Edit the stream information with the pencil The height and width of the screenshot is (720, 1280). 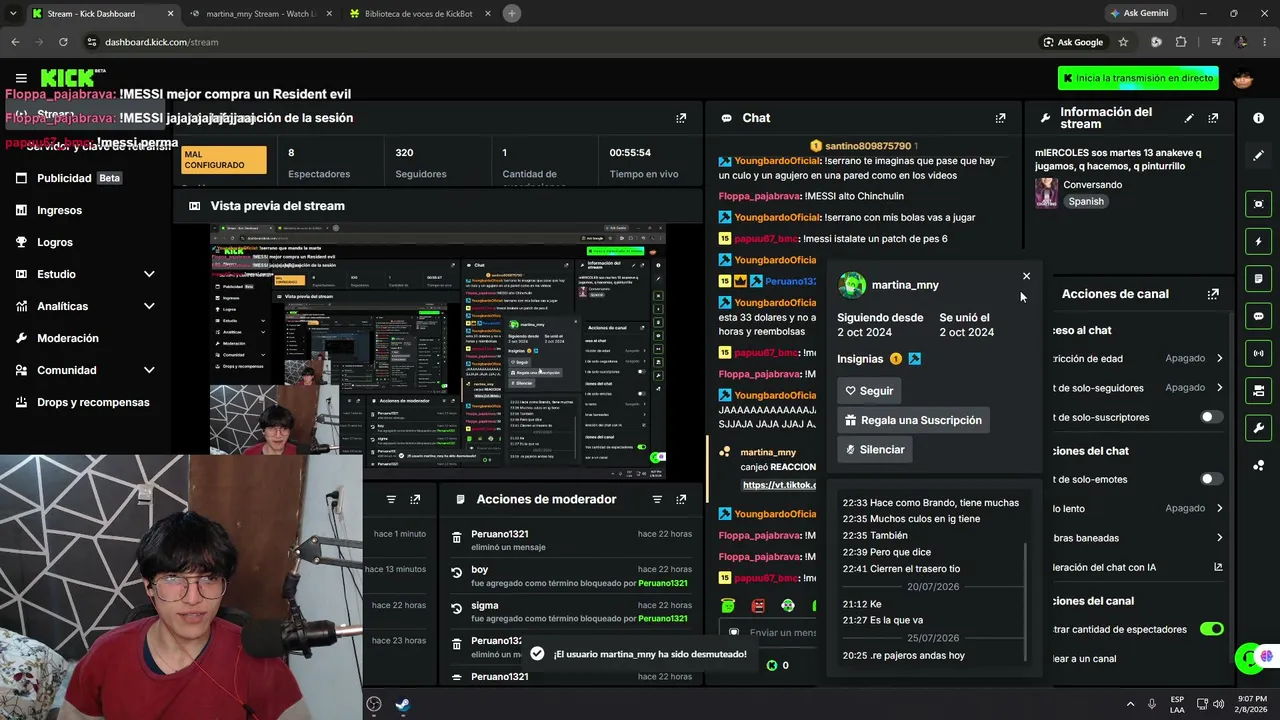tap(1189, 118)
